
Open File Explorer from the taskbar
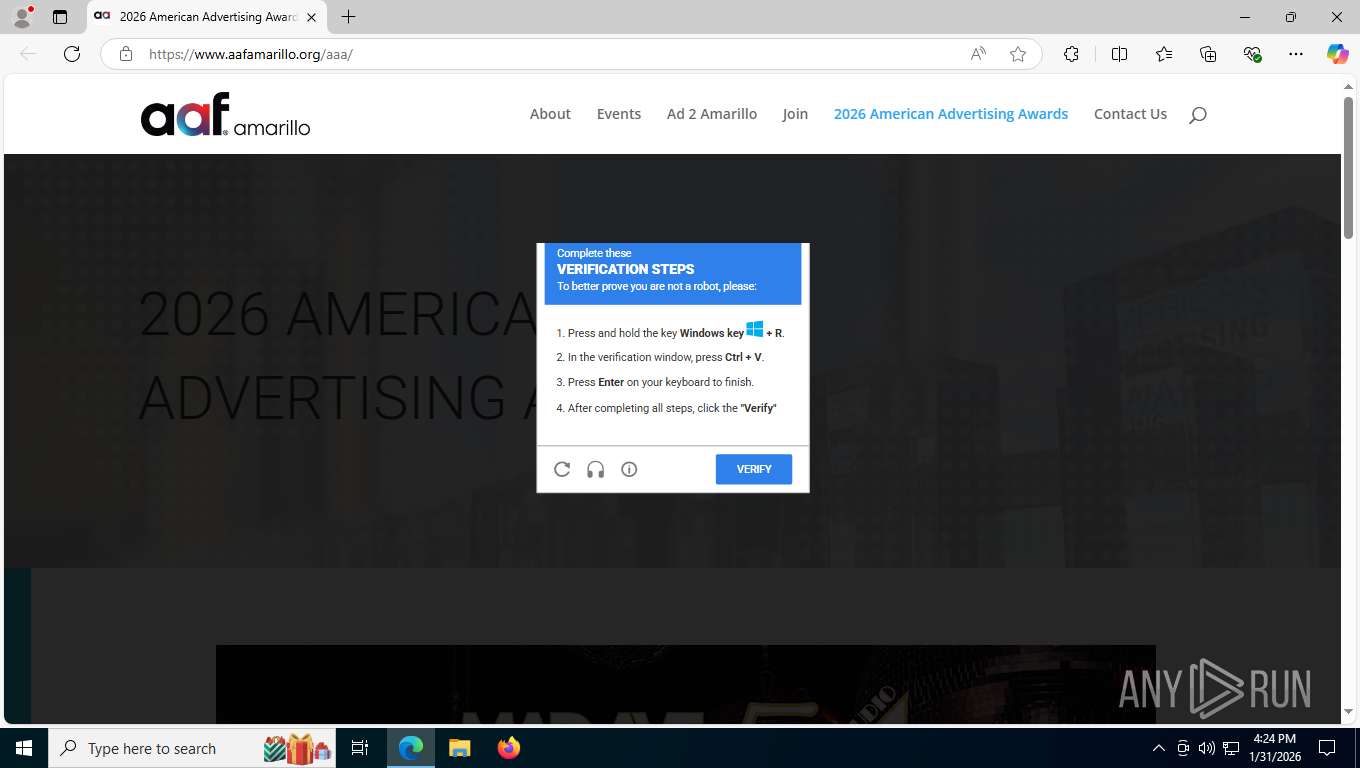459,748
